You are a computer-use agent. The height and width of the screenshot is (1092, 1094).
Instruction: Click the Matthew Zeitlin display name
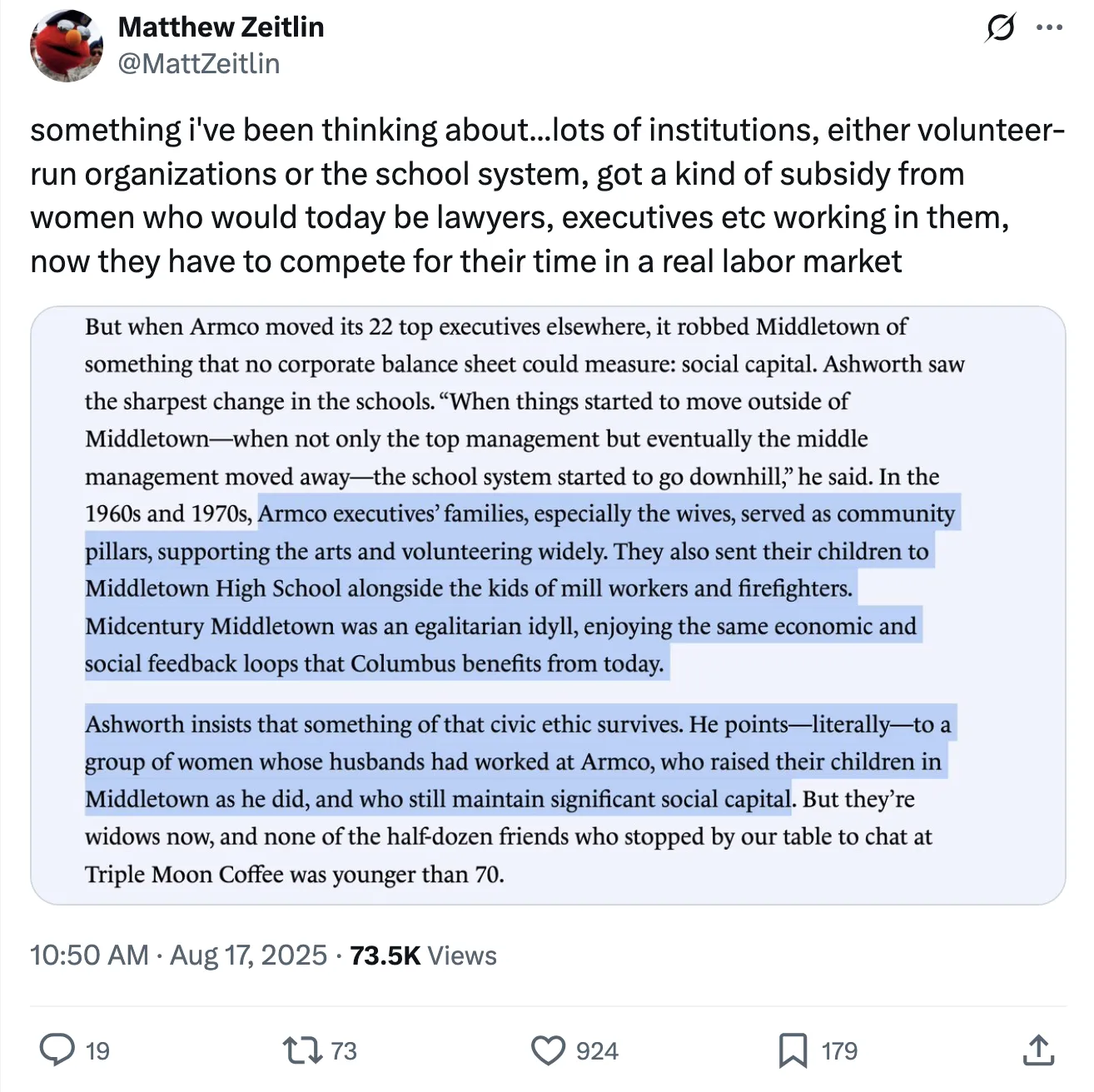click(221, 27)
